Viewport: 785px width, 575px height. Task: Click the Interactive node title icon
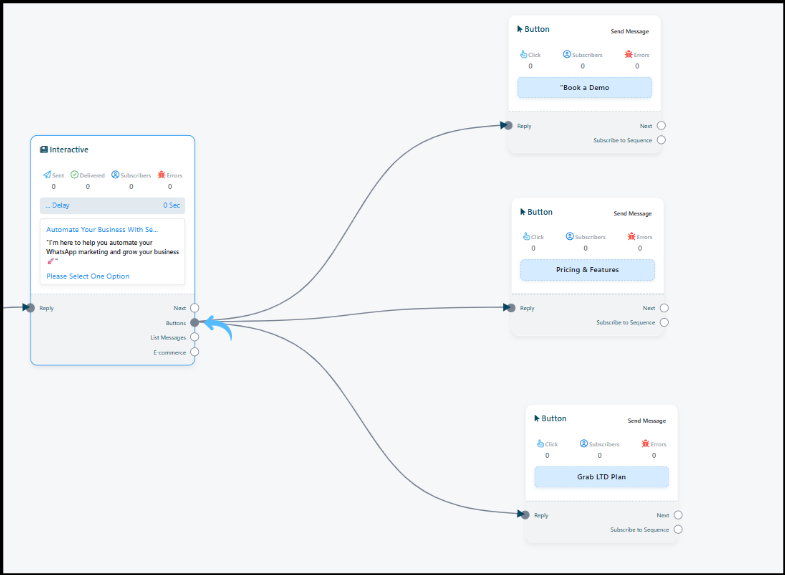[44, 149]
